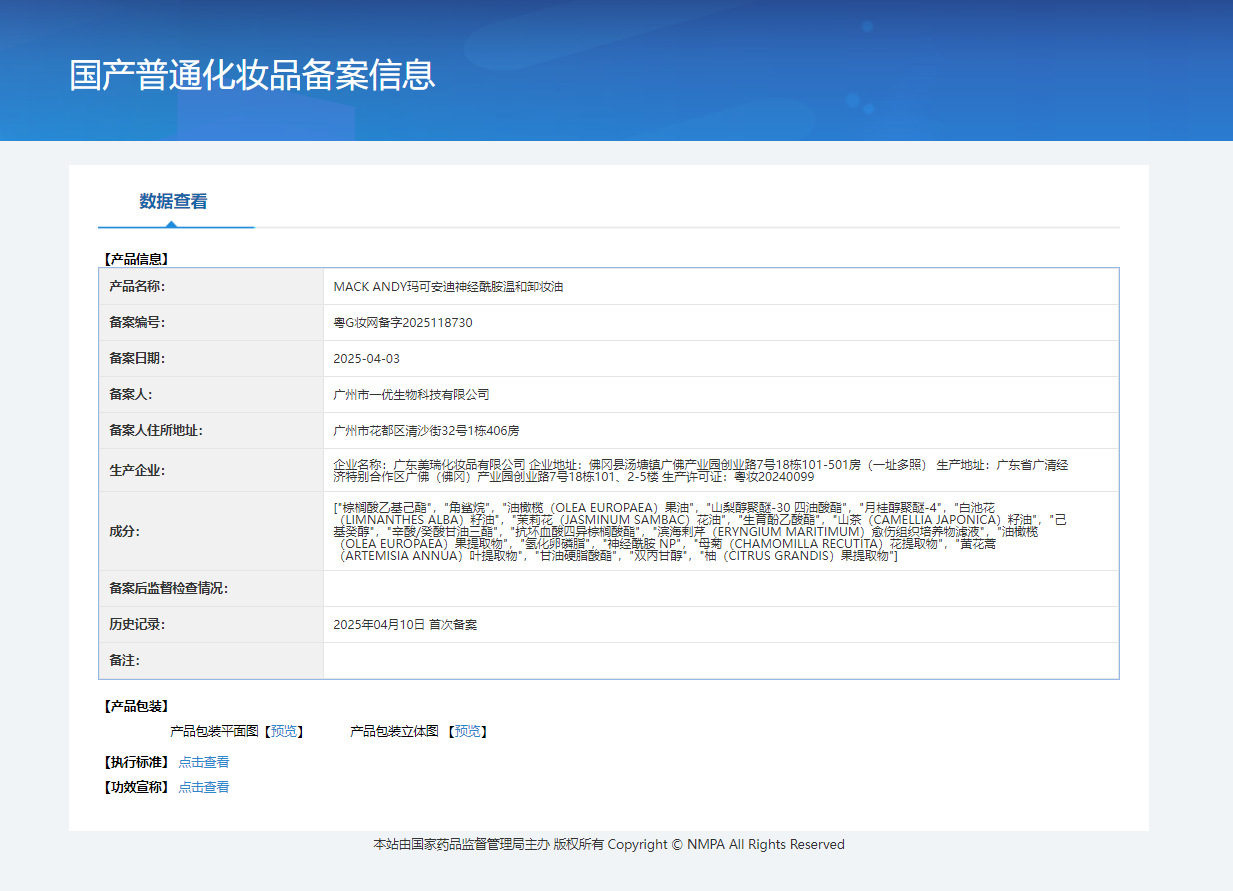The width and height of the screenshot is (1233, 891).
Task: Click the 国产普通化妆品备案信息 page heading
Action: click(x=252, y=75)
